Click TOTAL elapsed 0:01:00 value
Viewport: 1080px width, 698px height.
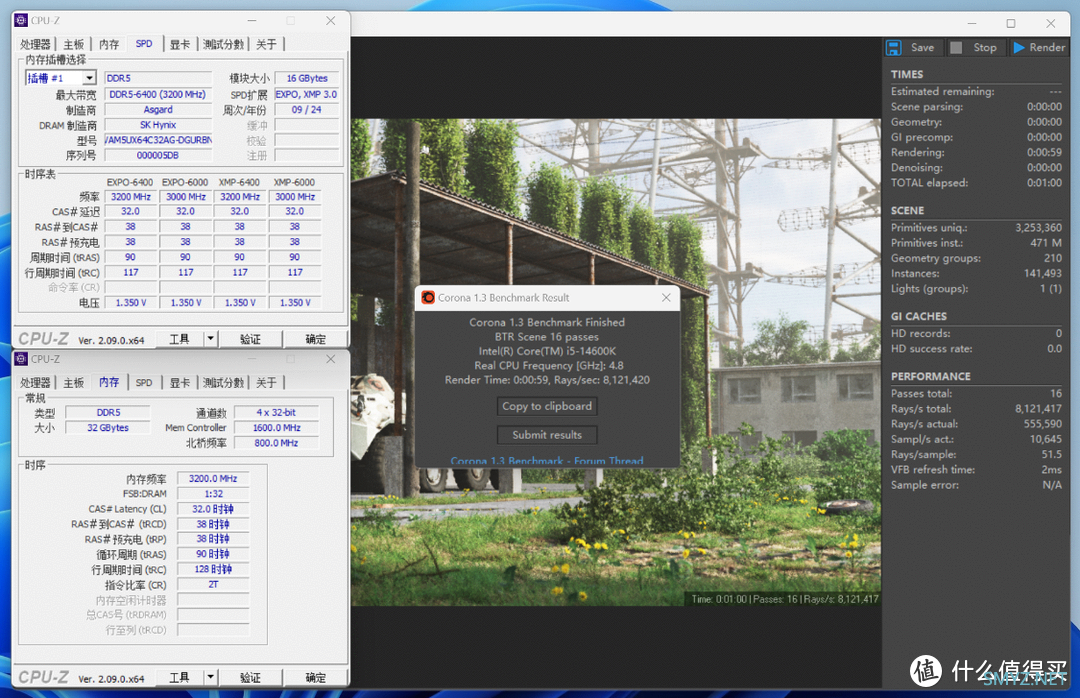click(x=1044, y=183)
